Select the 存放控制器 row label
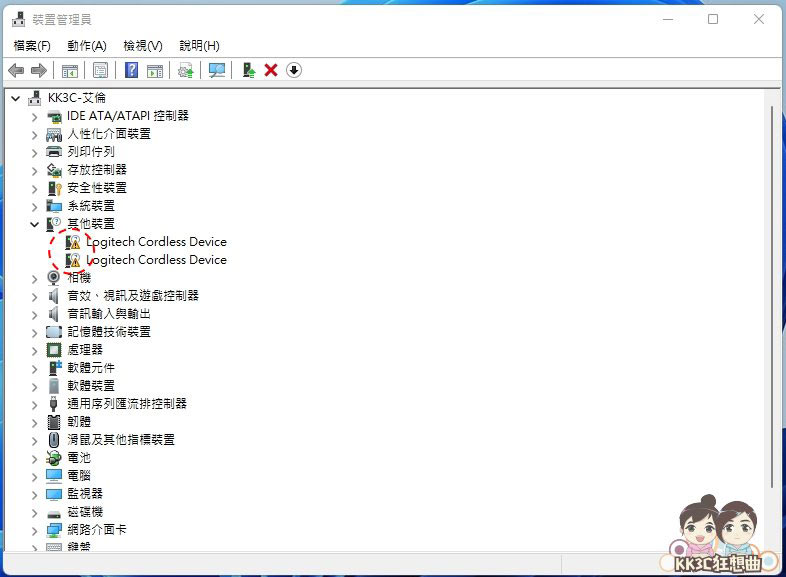The width and height of the screenshot is (786, 577). pos(97,169)
